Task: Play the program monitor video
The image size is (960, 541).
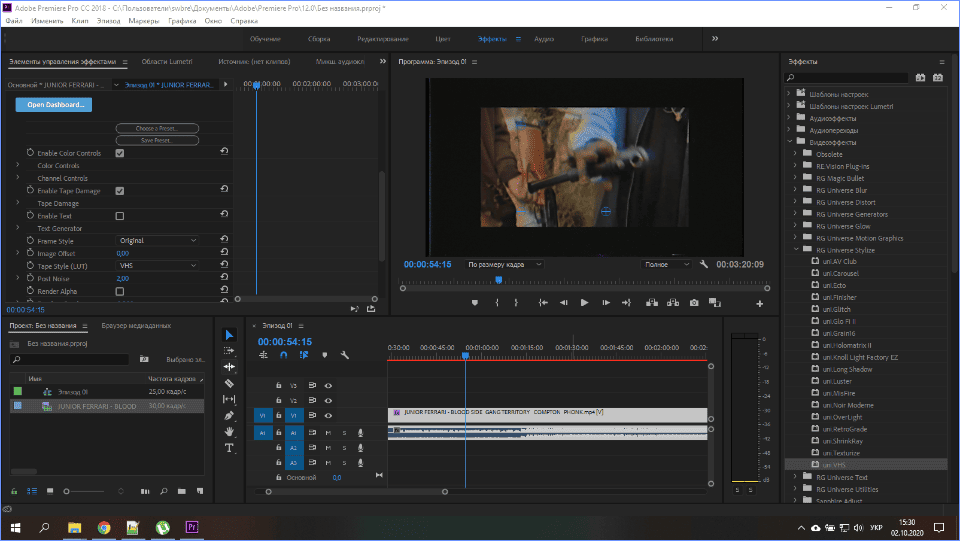Action: [x=584, y=303]
